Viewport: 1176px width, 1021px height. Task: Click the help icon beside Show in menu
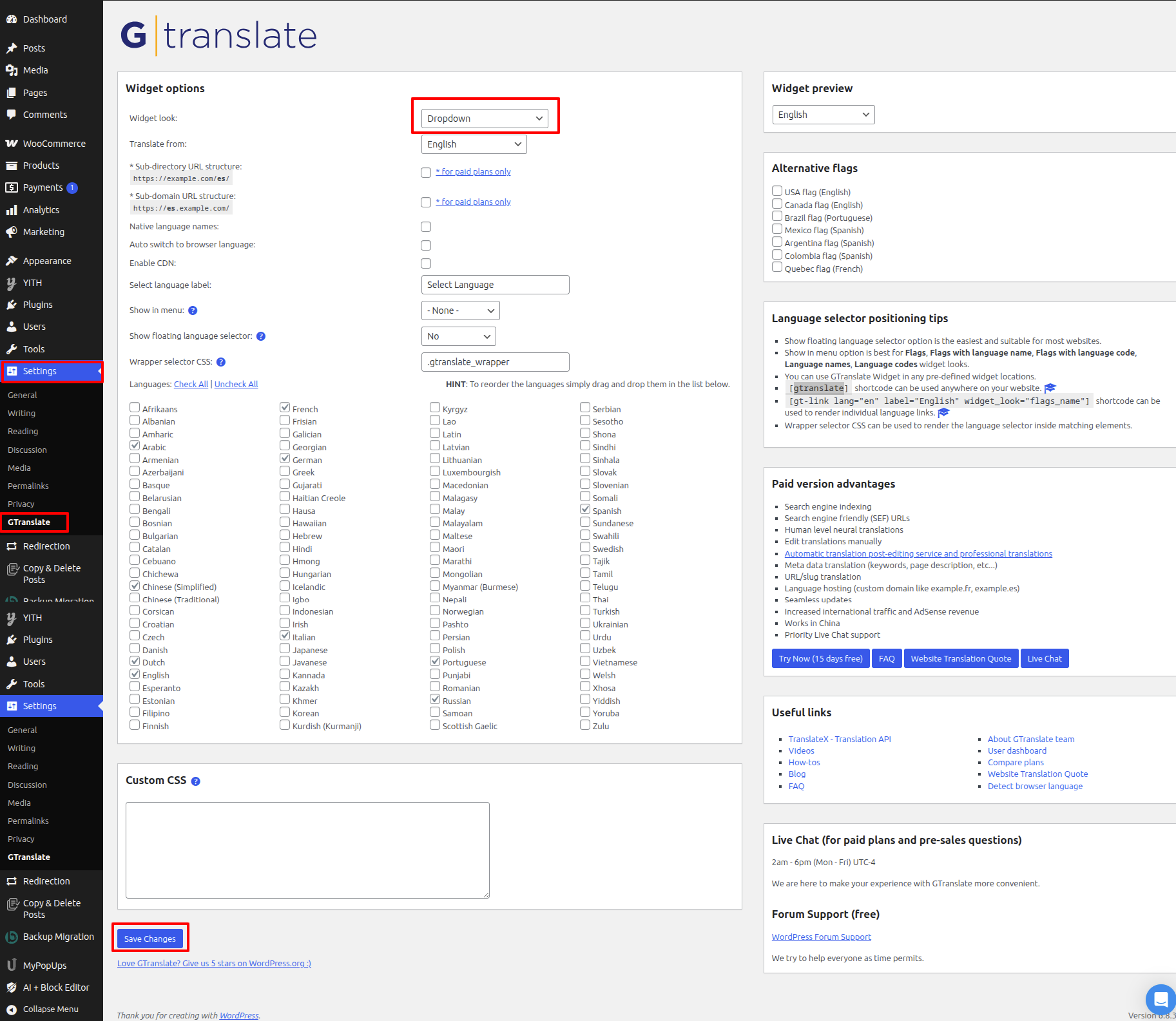click(x=193, y=310)
